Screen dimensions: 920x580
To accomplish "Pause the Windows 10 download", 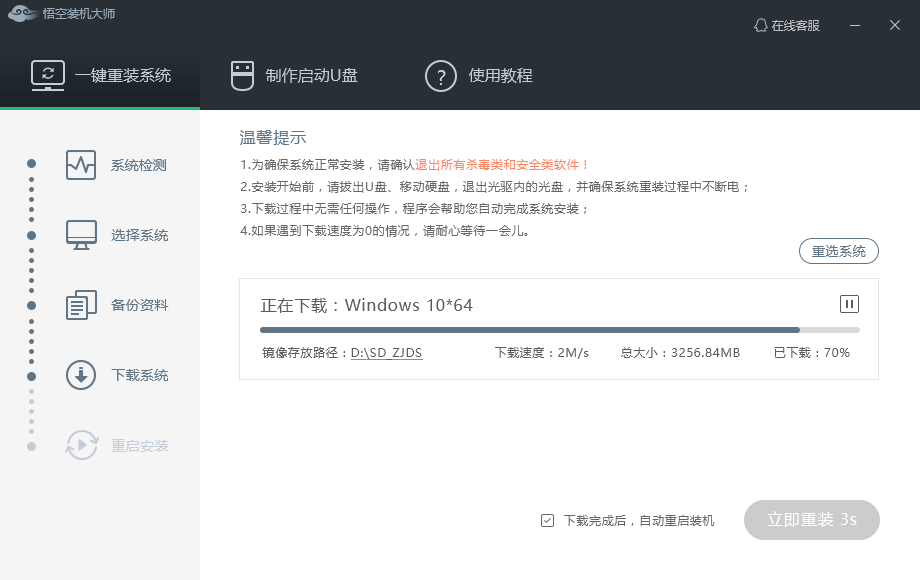I will [x=849, y=304].
